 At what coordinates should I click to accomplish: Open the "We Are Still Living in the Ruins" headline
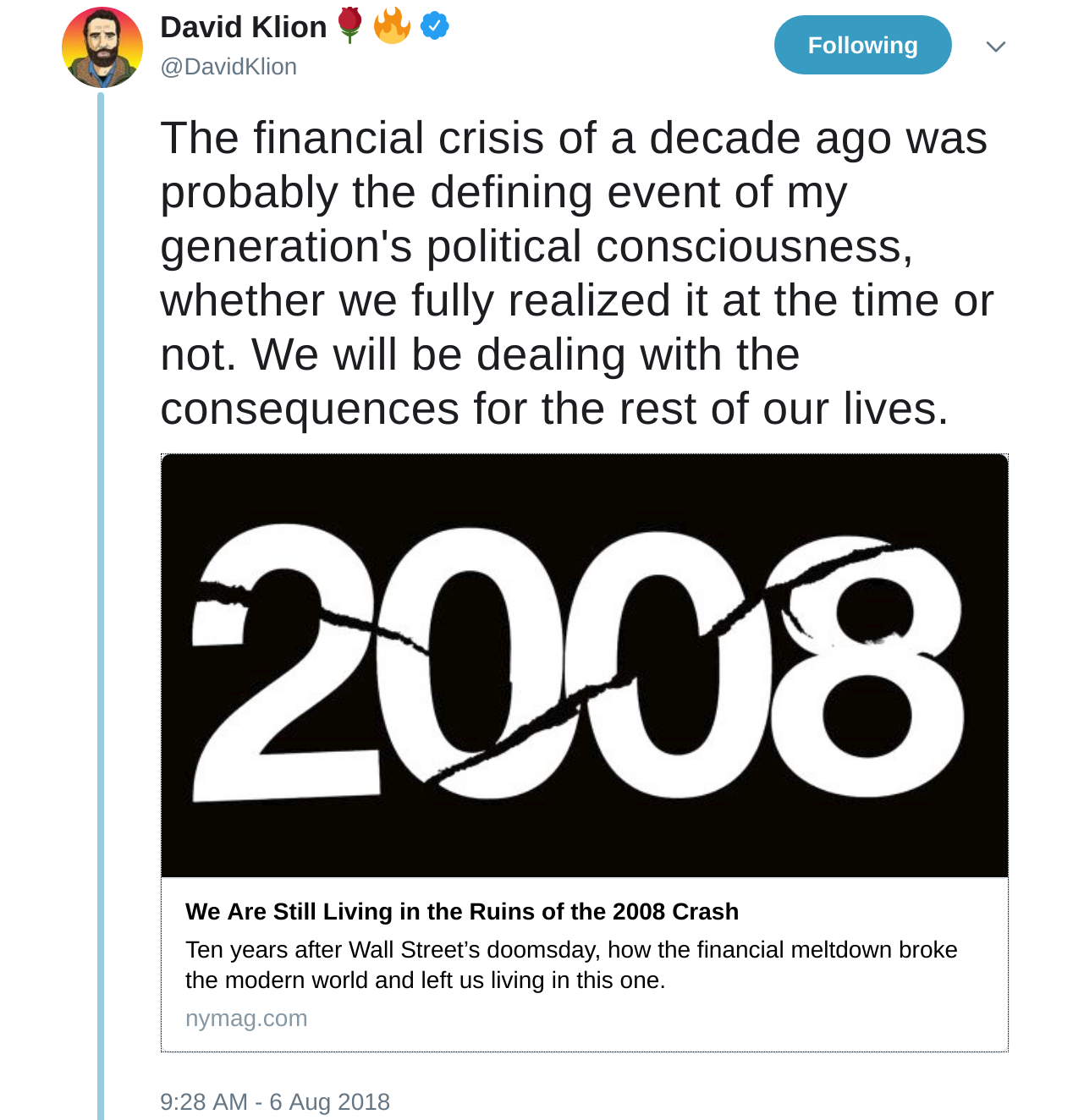tap(462, 912)
